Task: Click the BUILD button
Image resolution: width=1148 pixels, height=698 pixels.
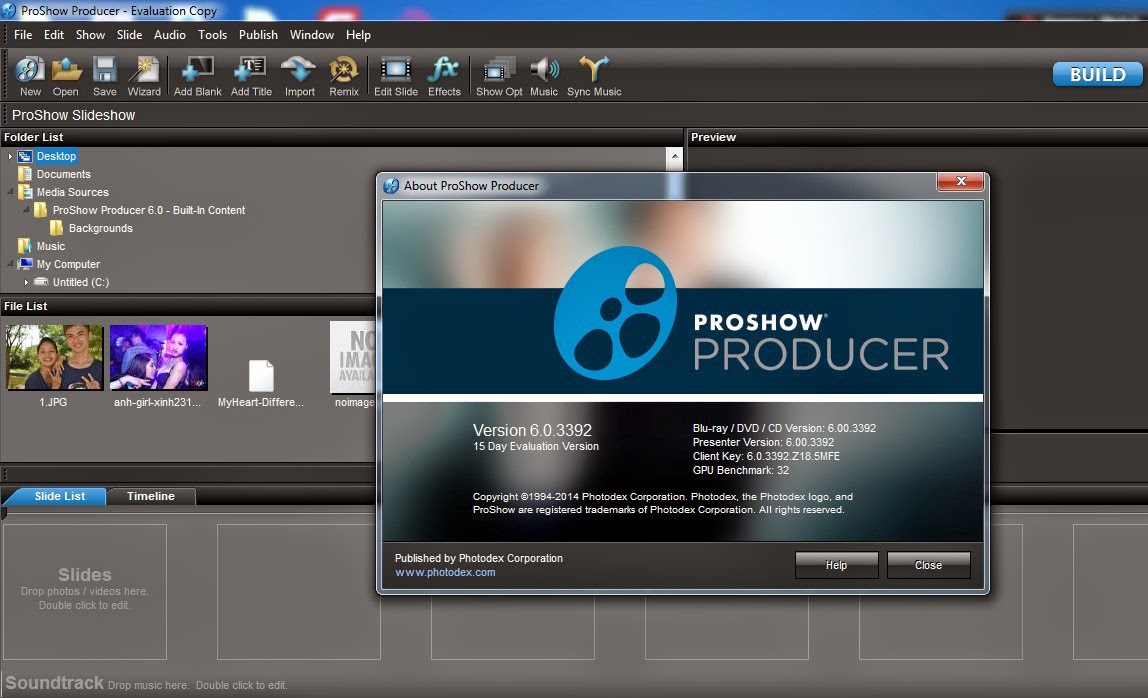Action: (1097, 74)
